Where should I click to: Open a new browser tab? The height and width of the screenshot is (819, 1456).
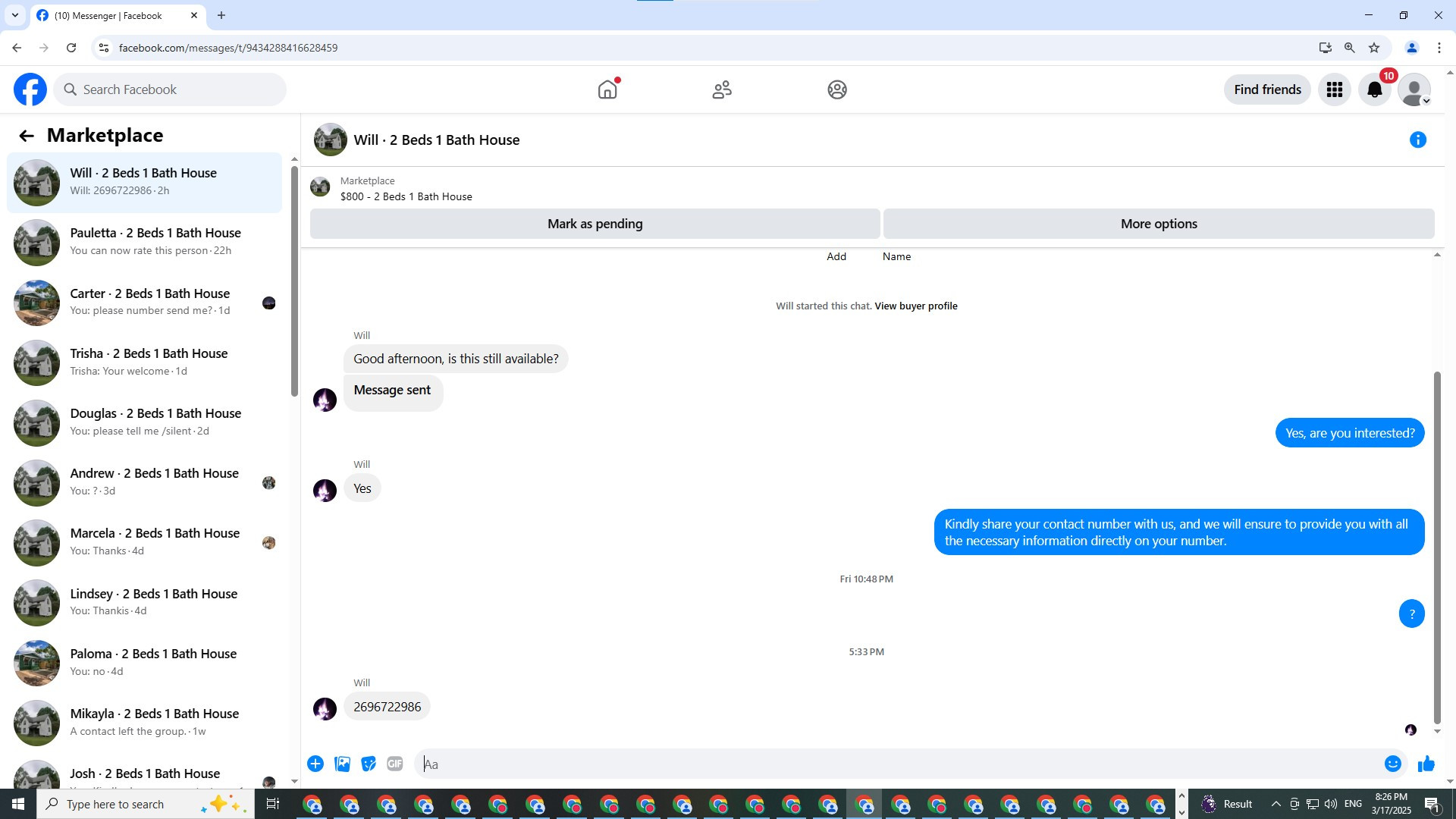pos(221,15)
